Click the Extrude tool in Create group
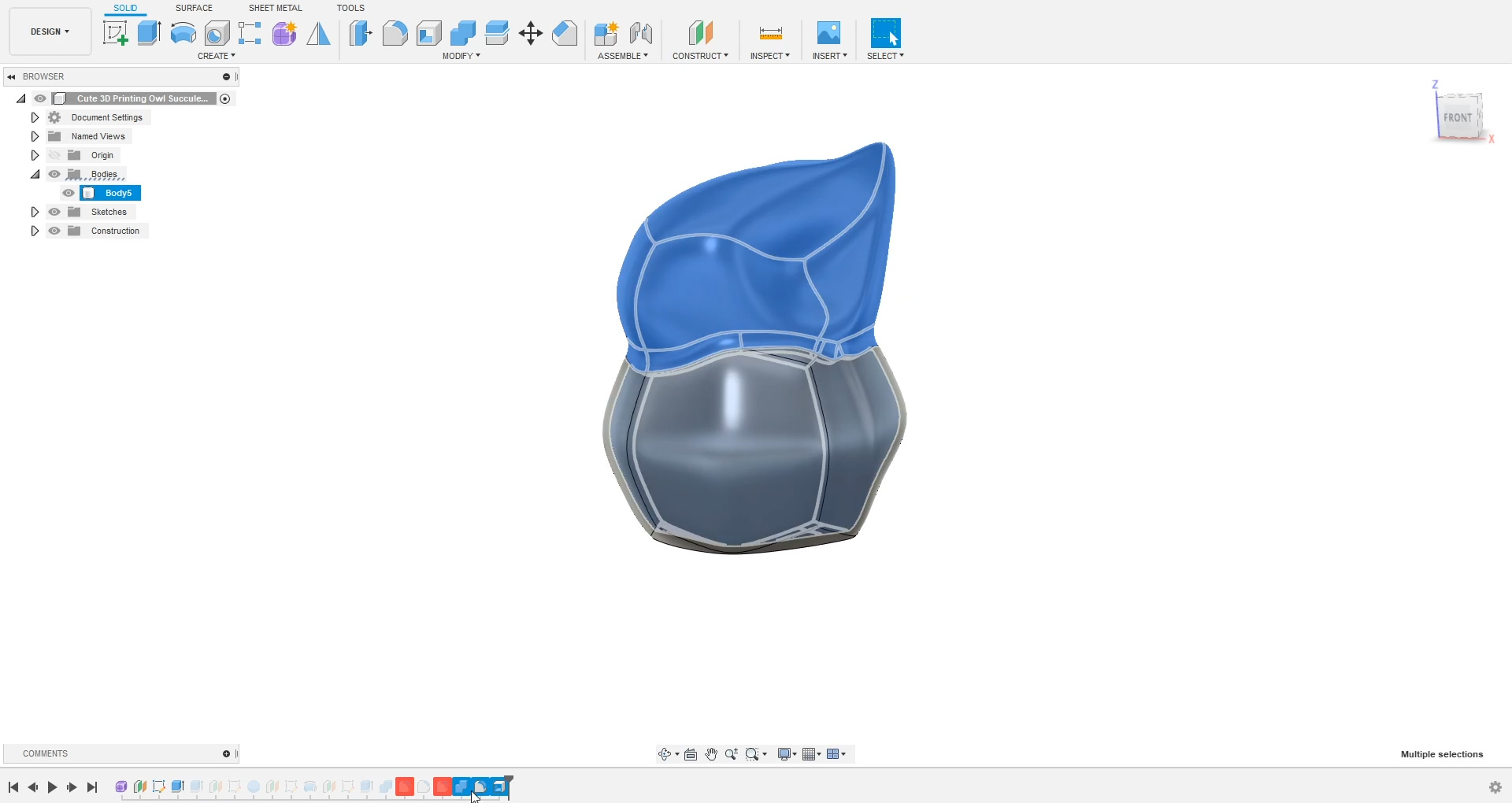 [149, 33]
